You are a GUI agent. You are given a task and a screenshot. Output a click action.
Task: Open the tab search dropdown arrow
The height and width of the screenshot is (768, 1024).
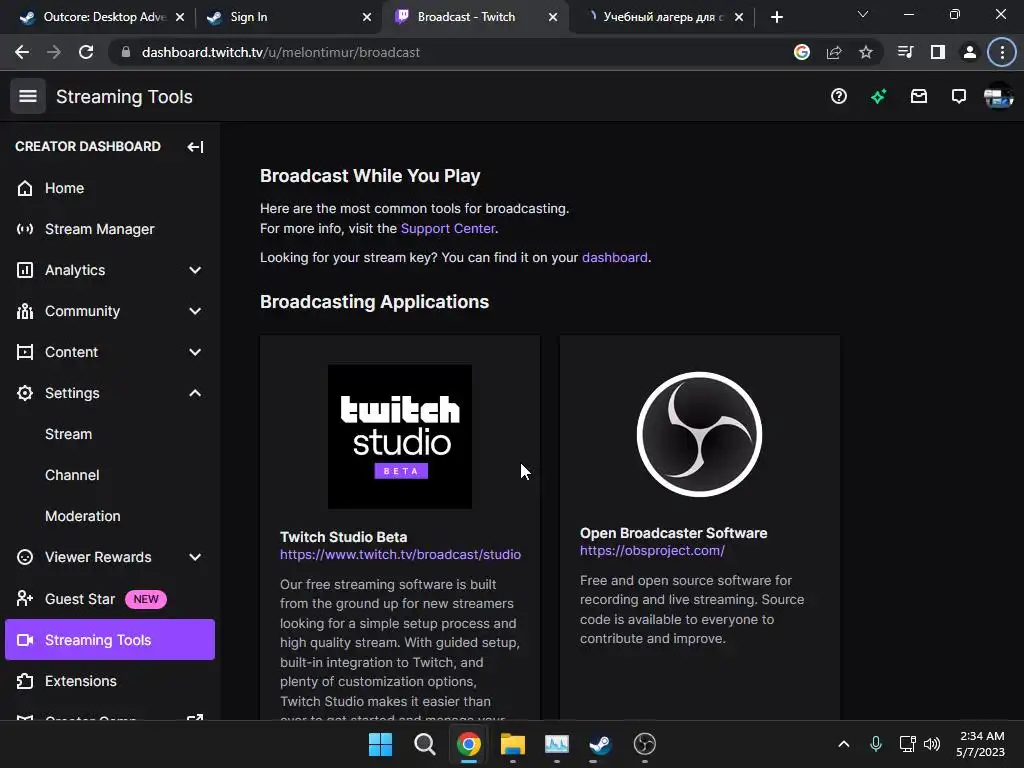click(x=863, y=14)
